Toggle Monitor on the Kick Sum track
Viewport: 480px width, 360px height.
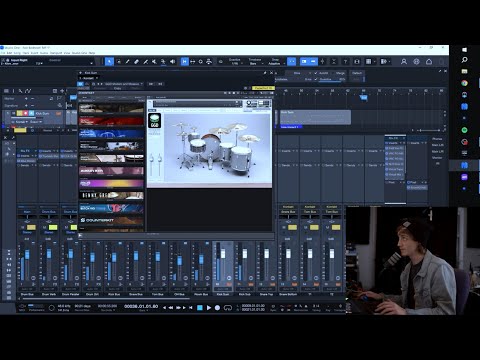tap(31, 113)
